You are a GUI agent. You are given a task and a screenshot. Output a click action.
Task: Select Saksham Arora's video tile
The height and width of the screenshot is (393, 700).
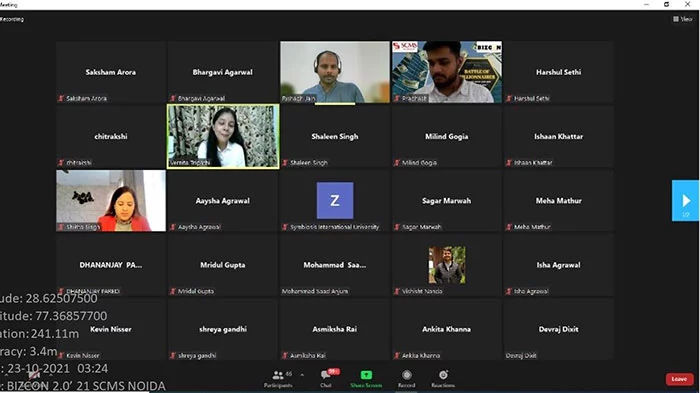111,72
